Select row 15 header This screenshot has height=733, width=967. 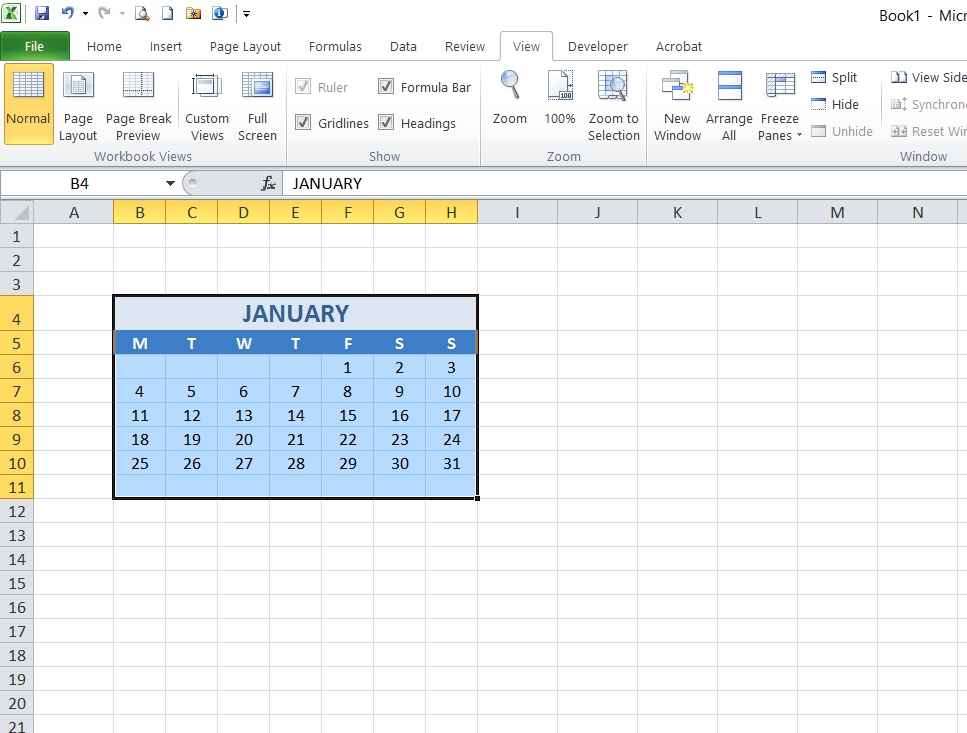(x=17, y=583)
